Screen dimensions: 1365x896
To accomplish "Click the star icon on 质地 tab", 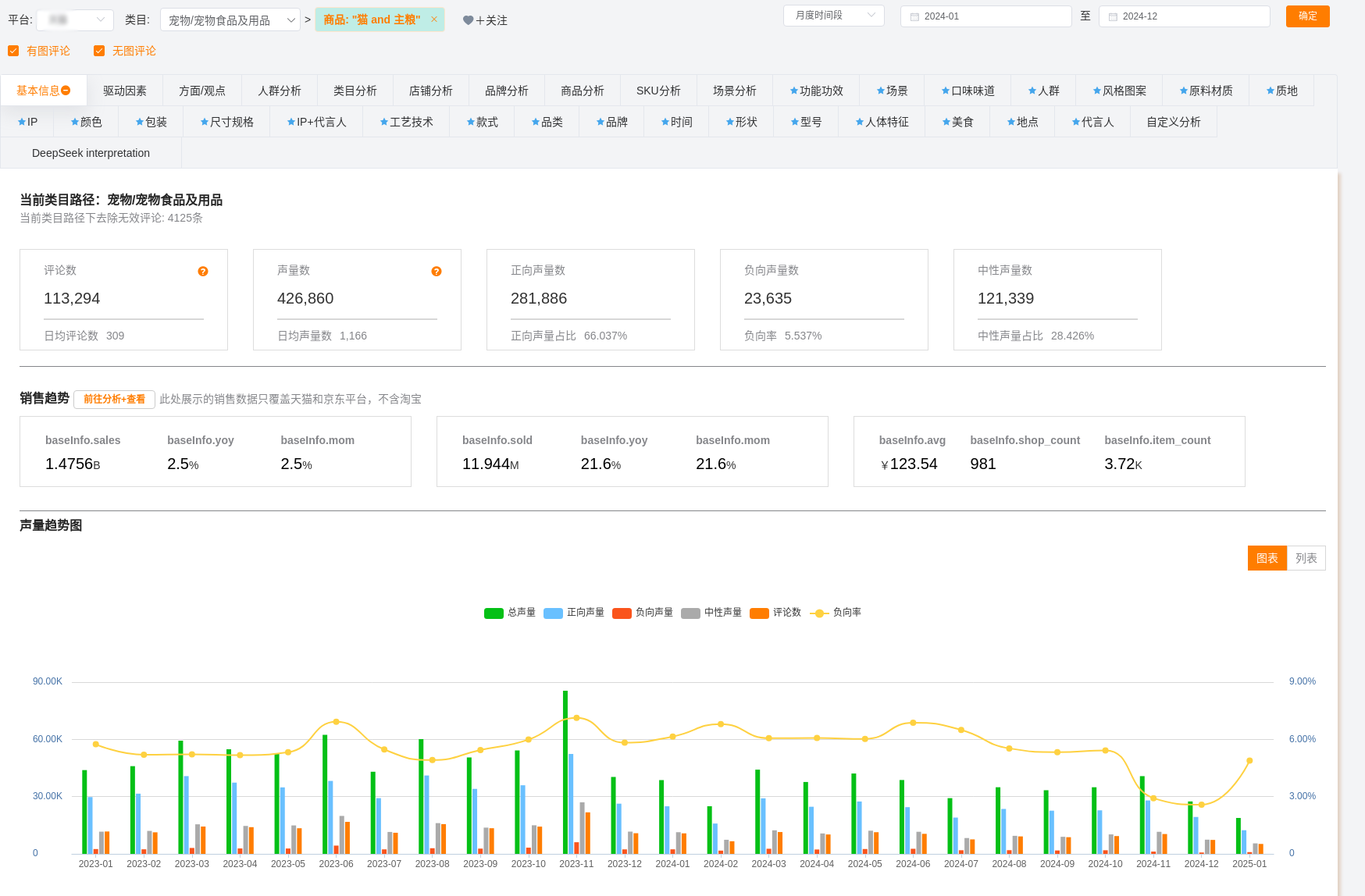I will pyautogui.click(x=1270, y=91).
